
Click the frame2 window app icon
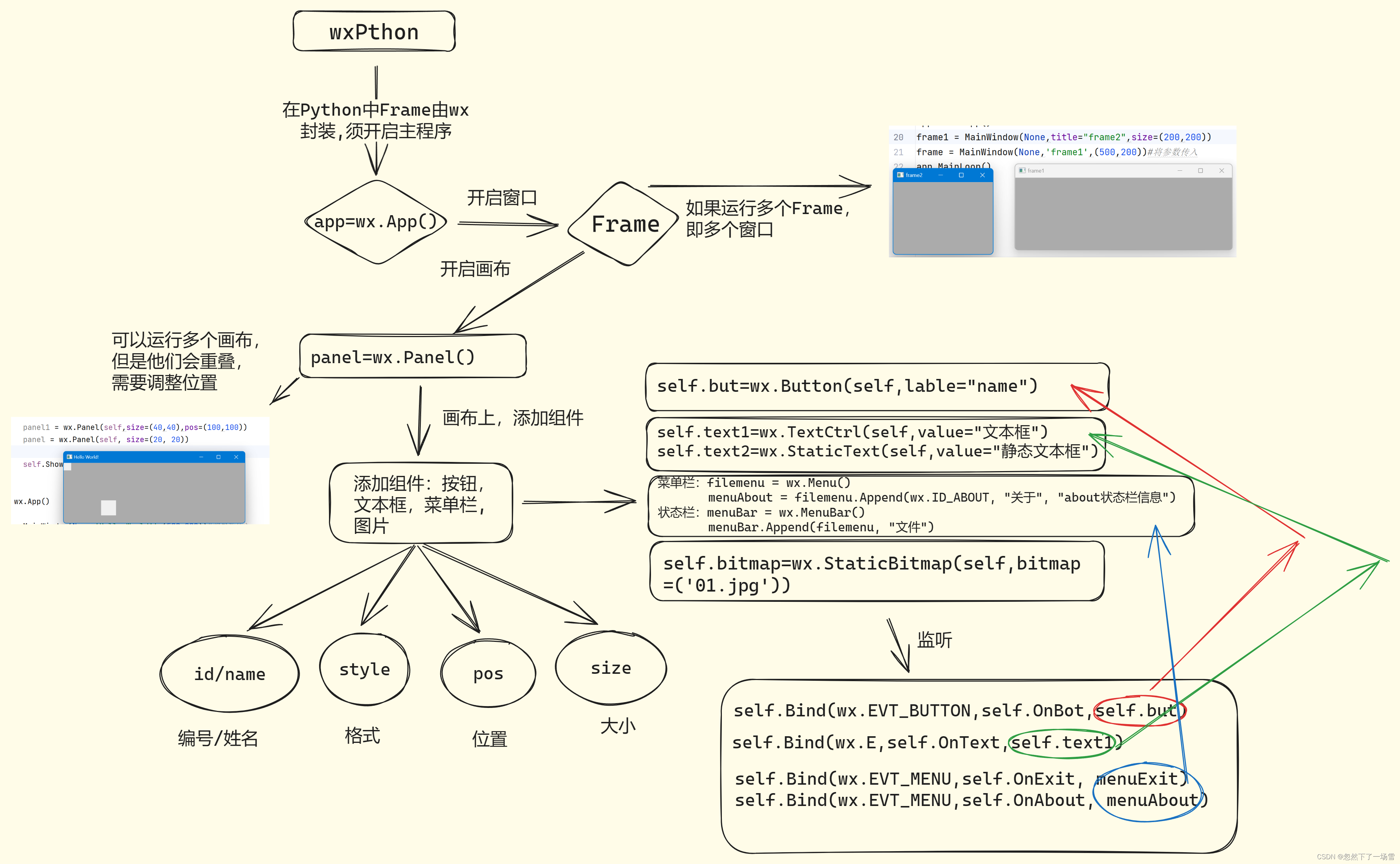tap(900, 176)
